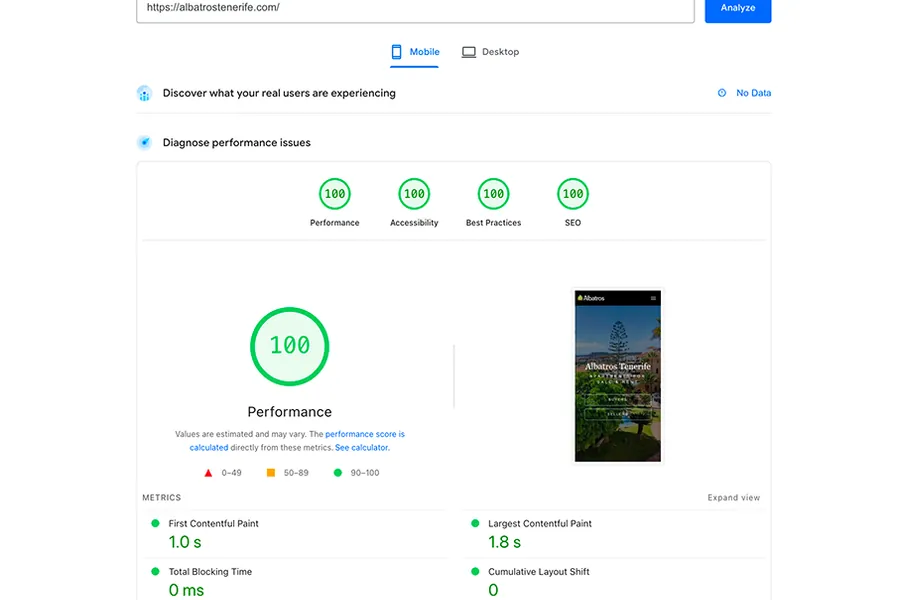Click the desktop monitor icon
Image resolution: width=900 pixels, height=600 pixels.
469,52
